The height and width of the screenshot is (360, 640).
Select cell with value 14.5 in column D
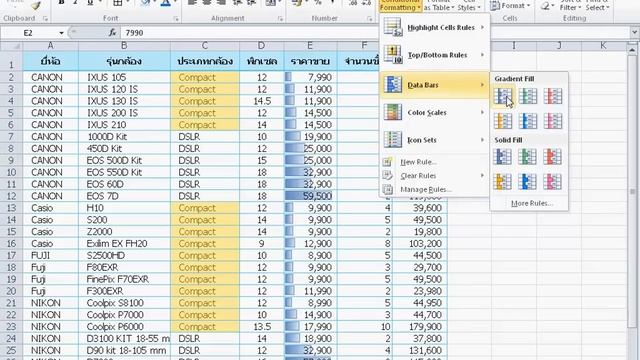point(262,101)
